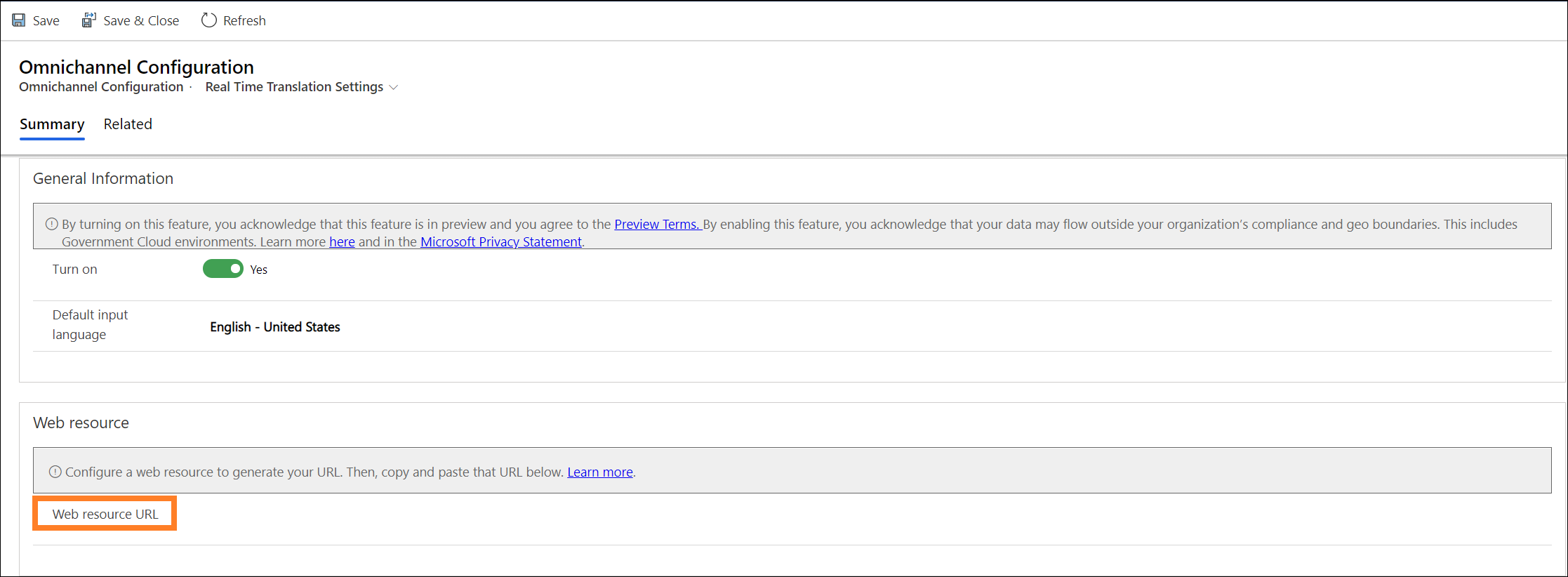The image size is (1568, 577).
Task: Click the Refresh command label
Action: pos(244,21)
